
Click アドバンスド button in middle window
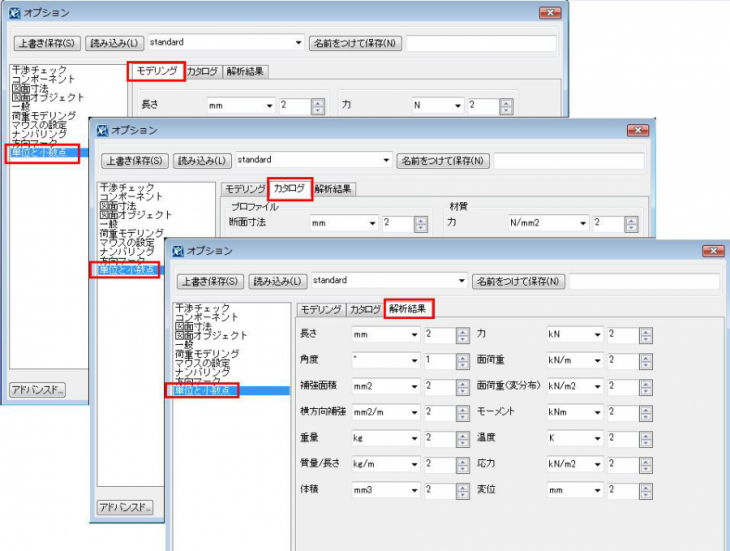(125, 507)
